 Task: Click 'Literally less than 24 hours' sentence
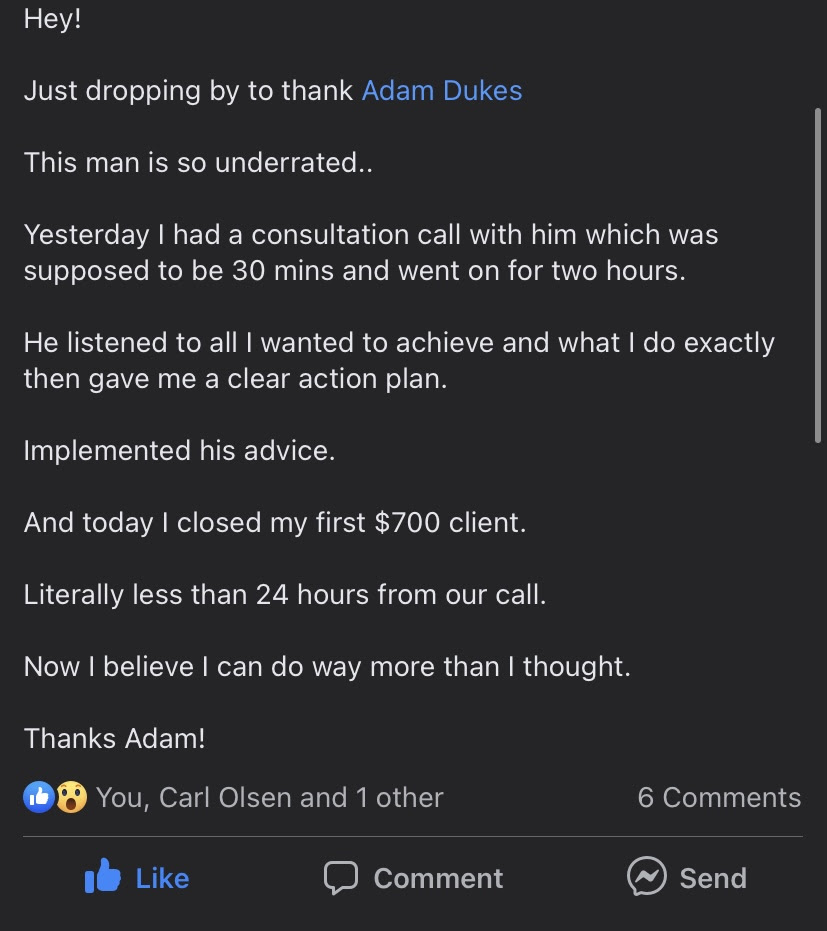(285, 594)
